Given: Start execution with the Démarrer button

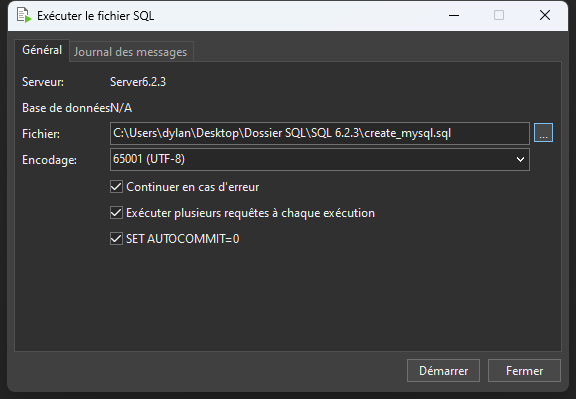Looking at the screenshot, I should tap(443, 371).
